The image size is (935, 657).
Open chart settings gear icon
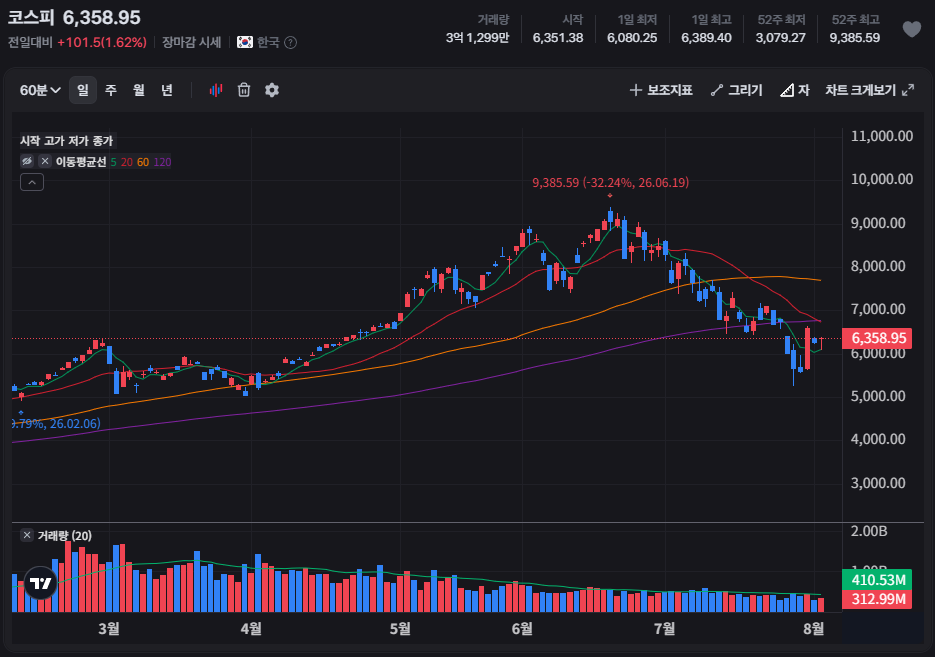tap(272, 90)
